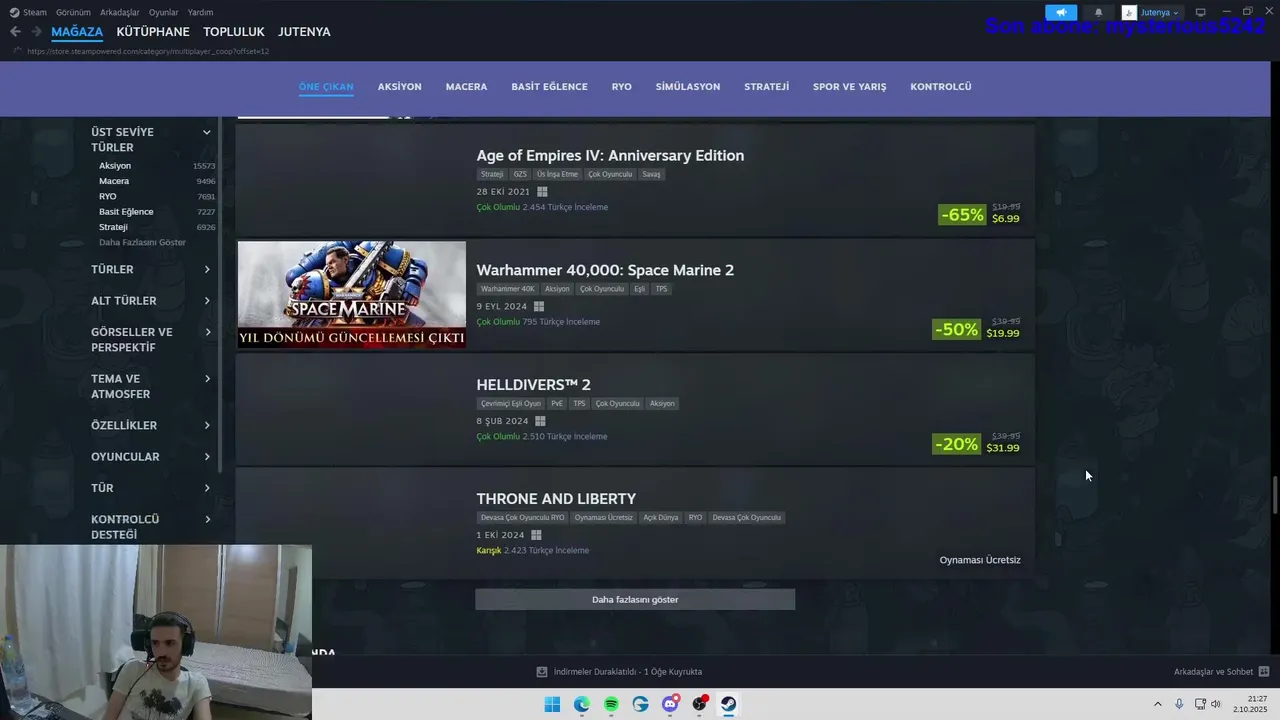Open the HELLDIVERS 2 title
This screenshot has width=1280, height=720.
pos(533,384)
